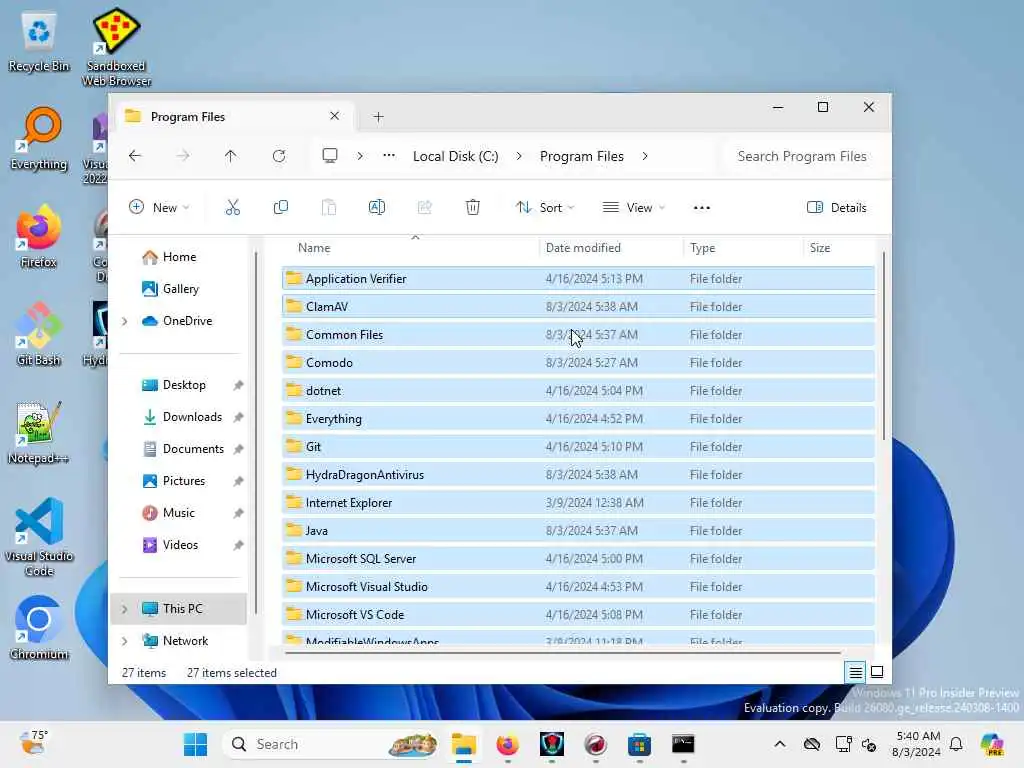Expand the This PC tree node
The image size is (1024, 768).
pos(125,609)
